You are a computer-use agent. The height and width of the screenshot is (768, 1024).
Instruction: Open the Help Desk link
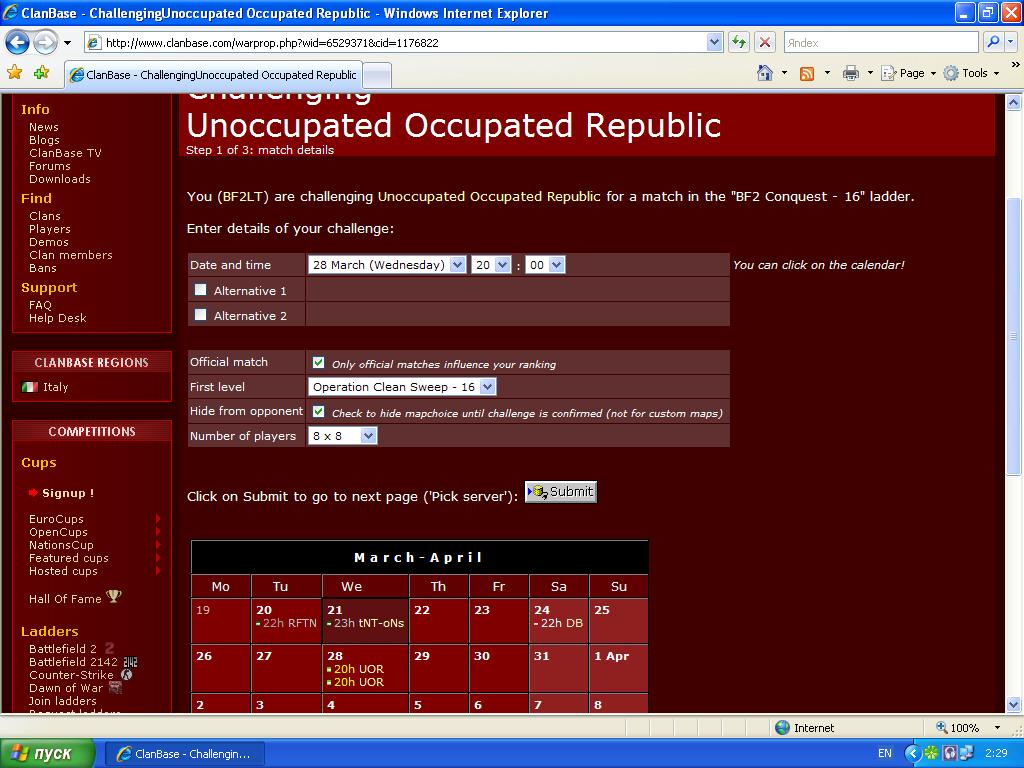[x=57, y=318]
